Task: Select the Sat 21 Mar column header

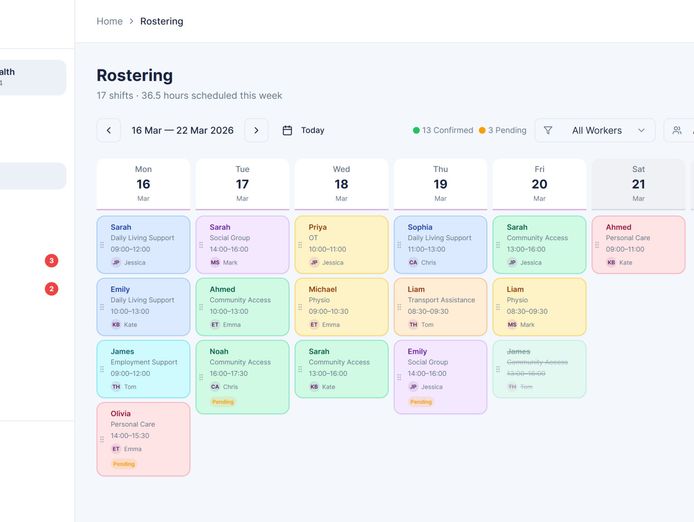Action: (638, 184)
